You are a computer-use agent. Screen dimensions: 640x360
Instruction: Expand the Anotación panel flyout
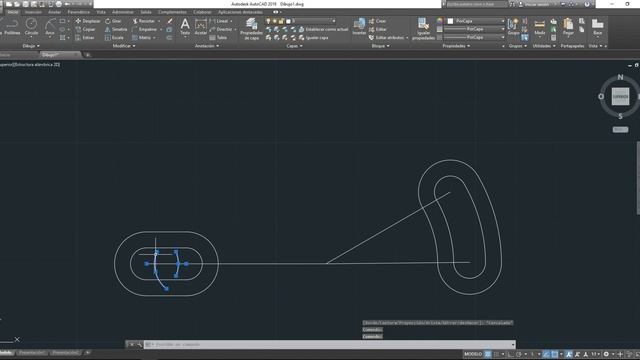[x=207, y=46]
